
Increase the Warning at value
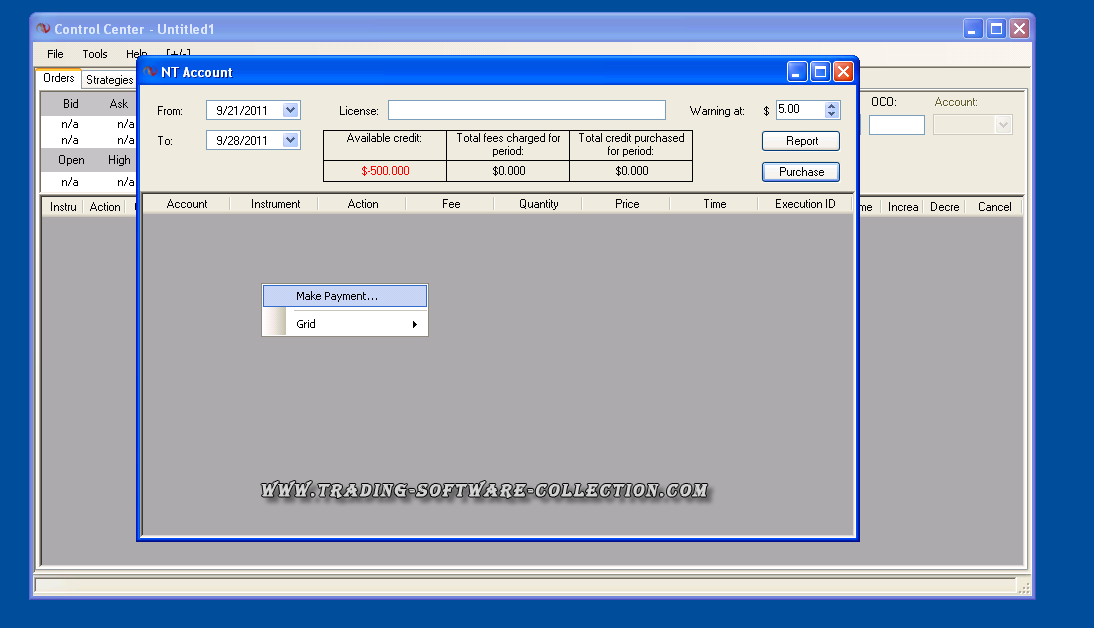coord(832,106)
